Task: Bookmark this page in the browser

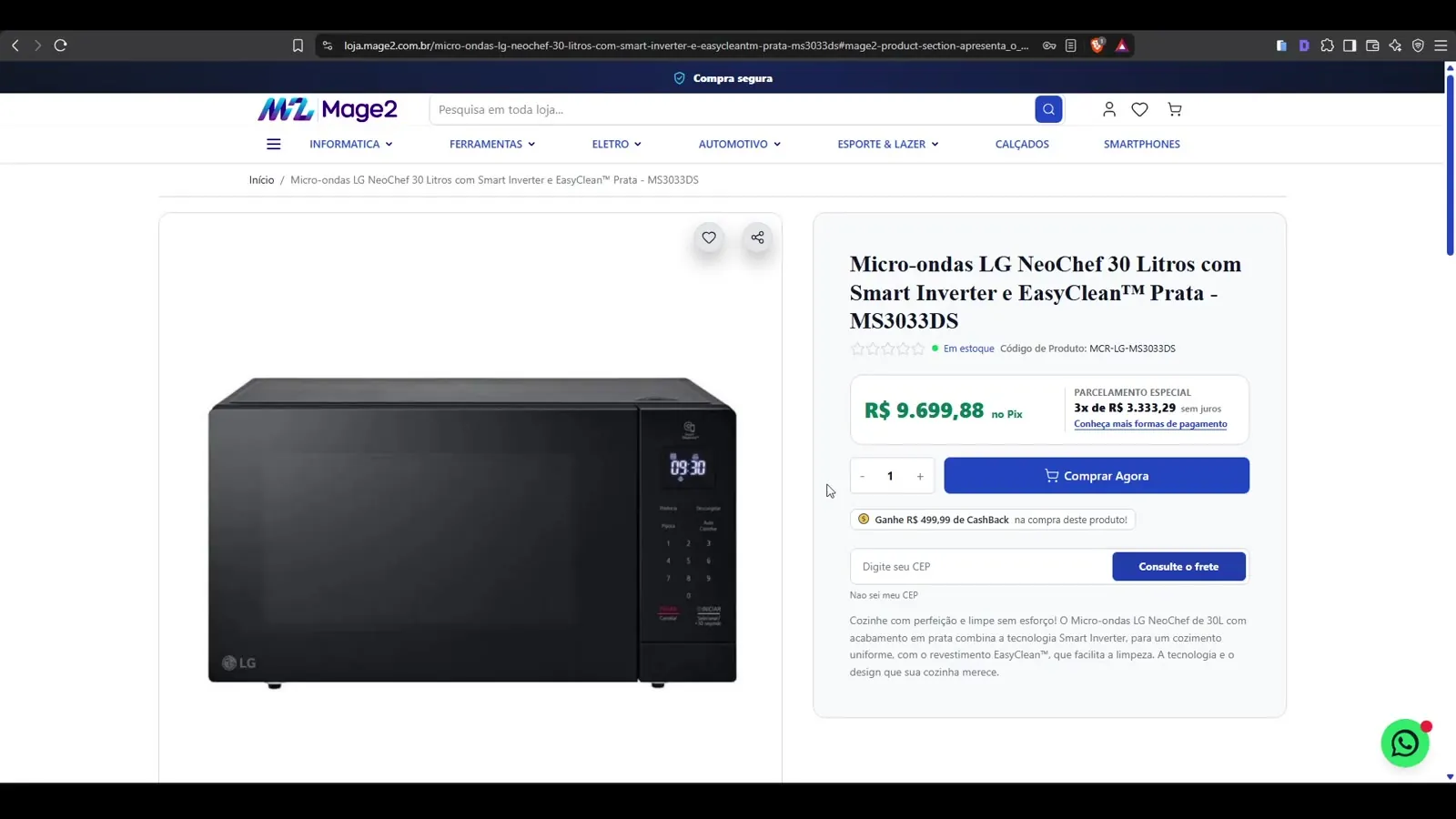Action: click(298, 45)
